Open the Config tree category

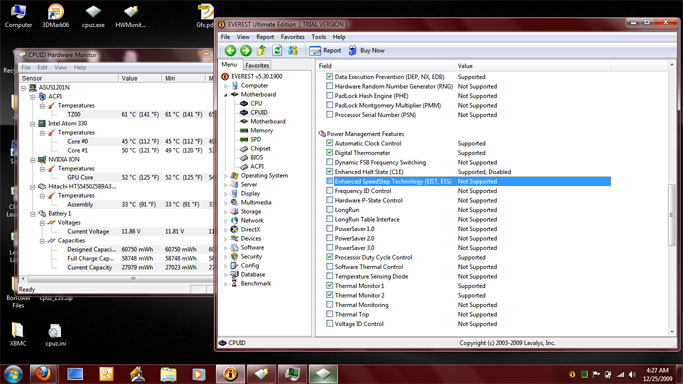250,266
